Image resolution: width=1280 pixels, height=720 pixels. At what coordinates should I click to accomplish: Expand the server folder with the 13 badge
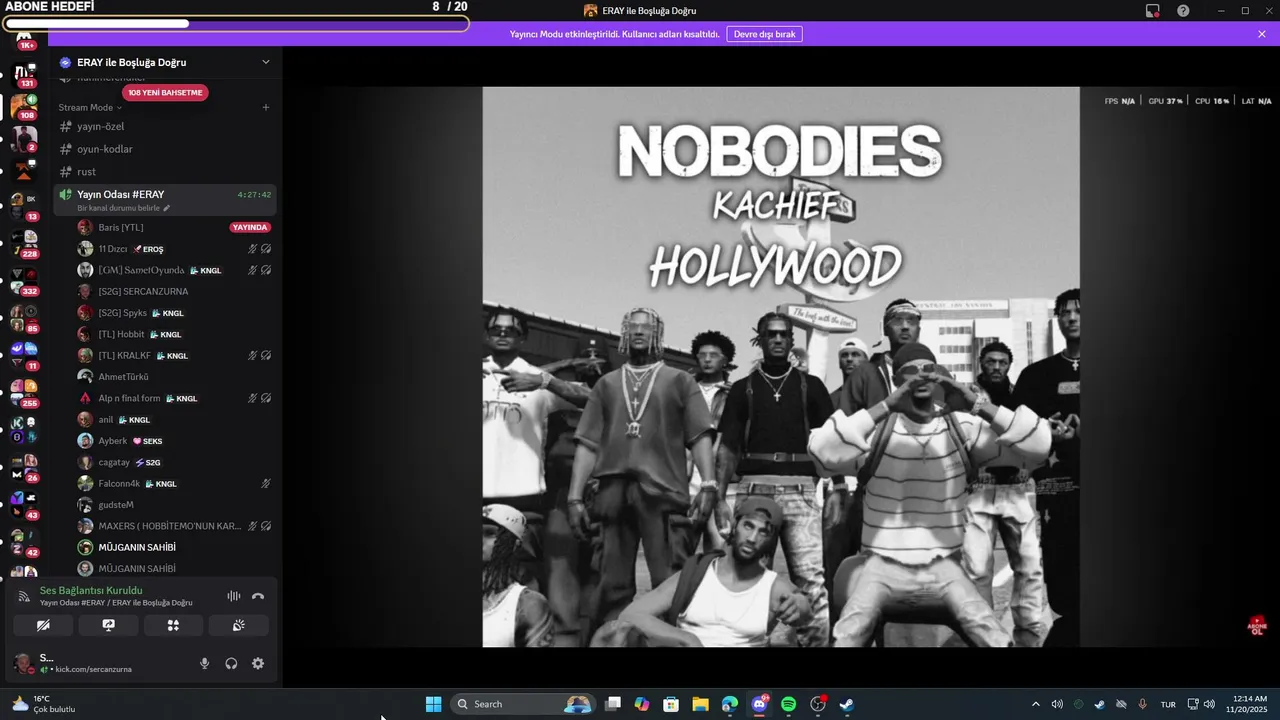point(24,205)
